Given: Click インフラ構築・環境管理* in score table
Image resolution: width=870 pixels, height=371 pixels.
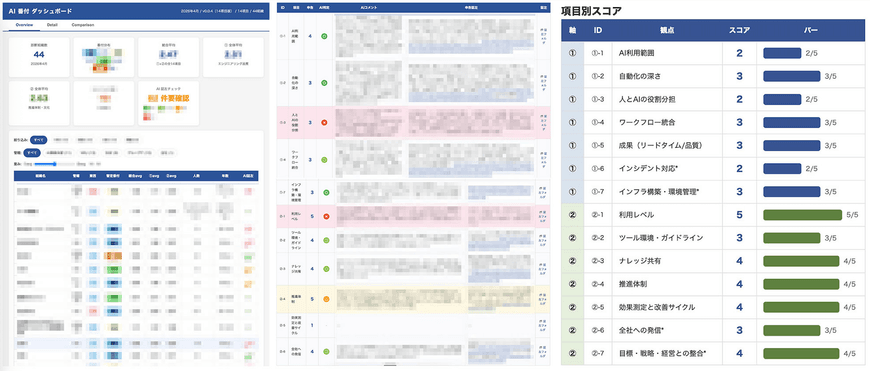Looking at the screenshot, I should tap(659, 191).
